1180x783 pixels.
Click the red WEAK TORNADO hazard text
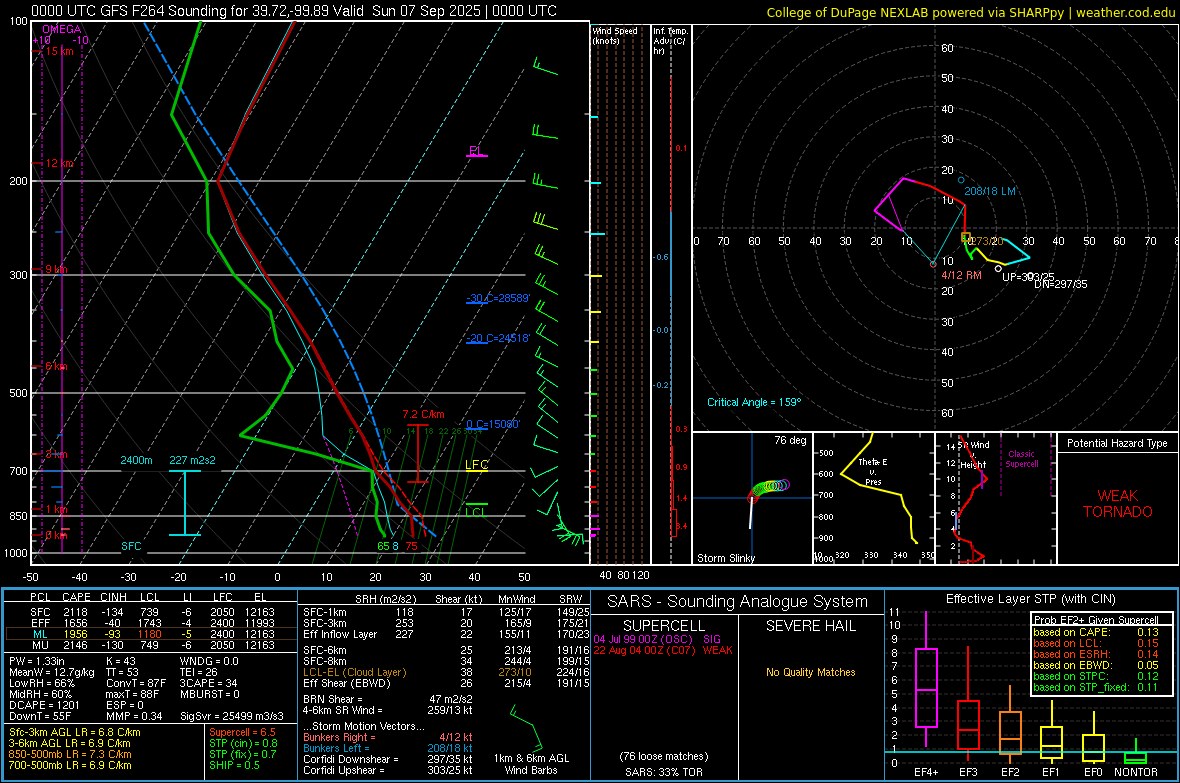(1118, 504)
